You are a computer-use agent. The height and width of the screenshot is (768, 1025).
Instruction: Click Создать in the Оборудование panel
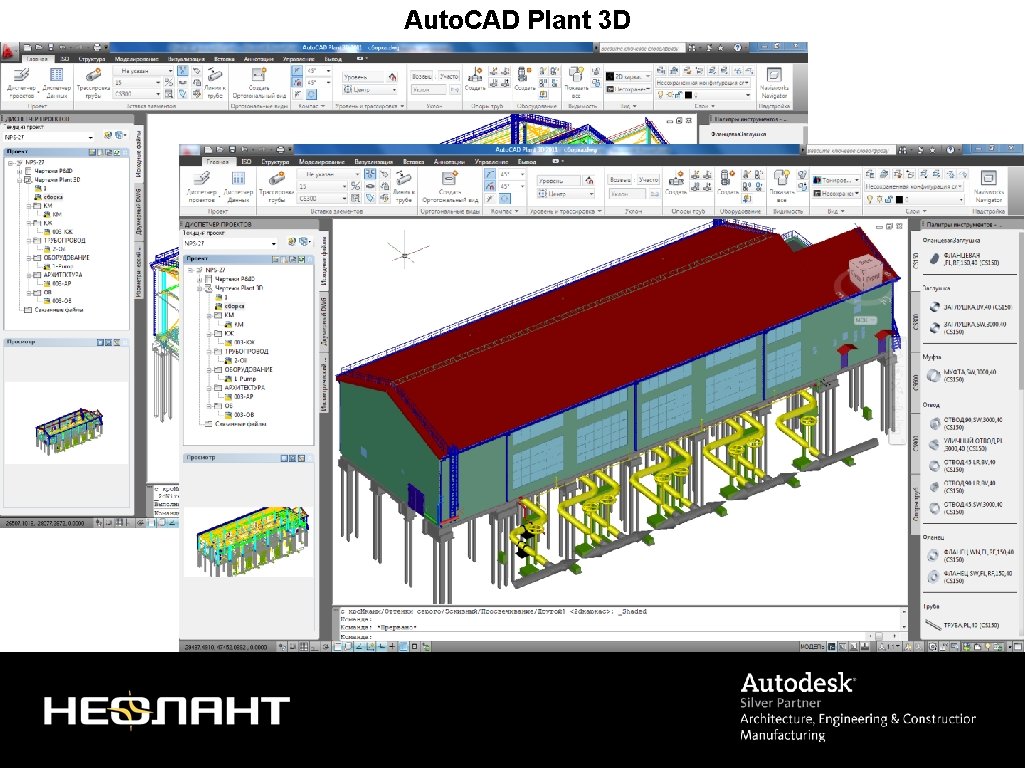click(726, 183)
